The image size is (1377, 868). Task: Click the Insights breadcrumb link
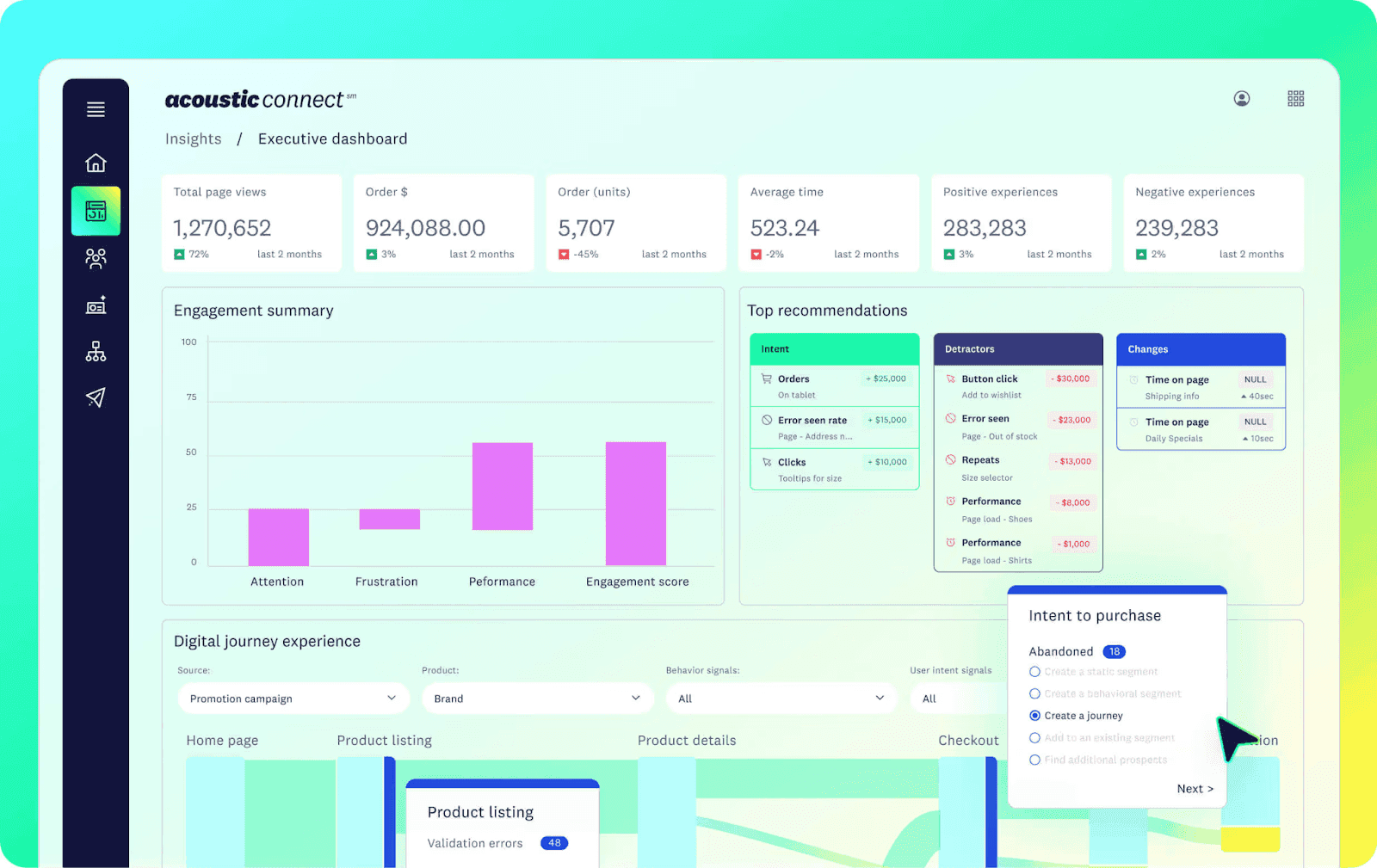pos(193,139)
